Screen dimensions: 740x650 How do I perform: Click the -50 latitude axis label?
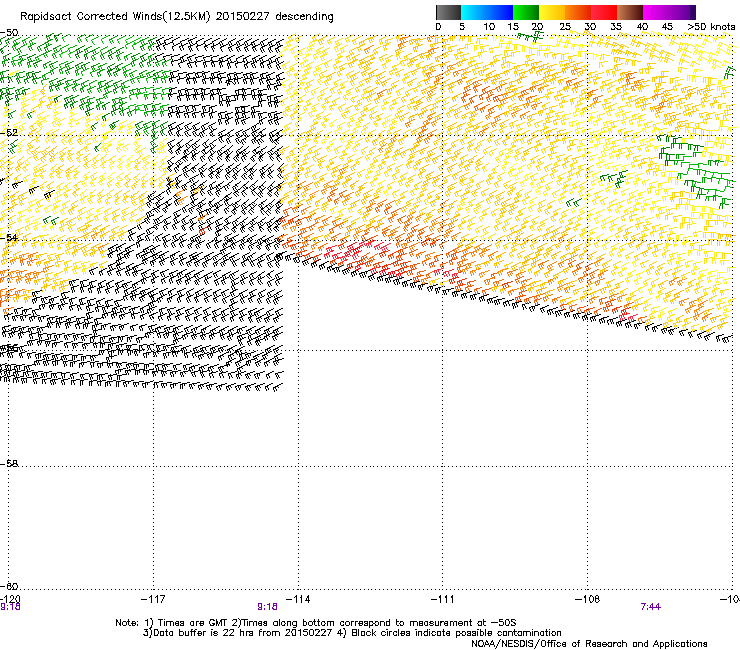[x=9, y=33]
